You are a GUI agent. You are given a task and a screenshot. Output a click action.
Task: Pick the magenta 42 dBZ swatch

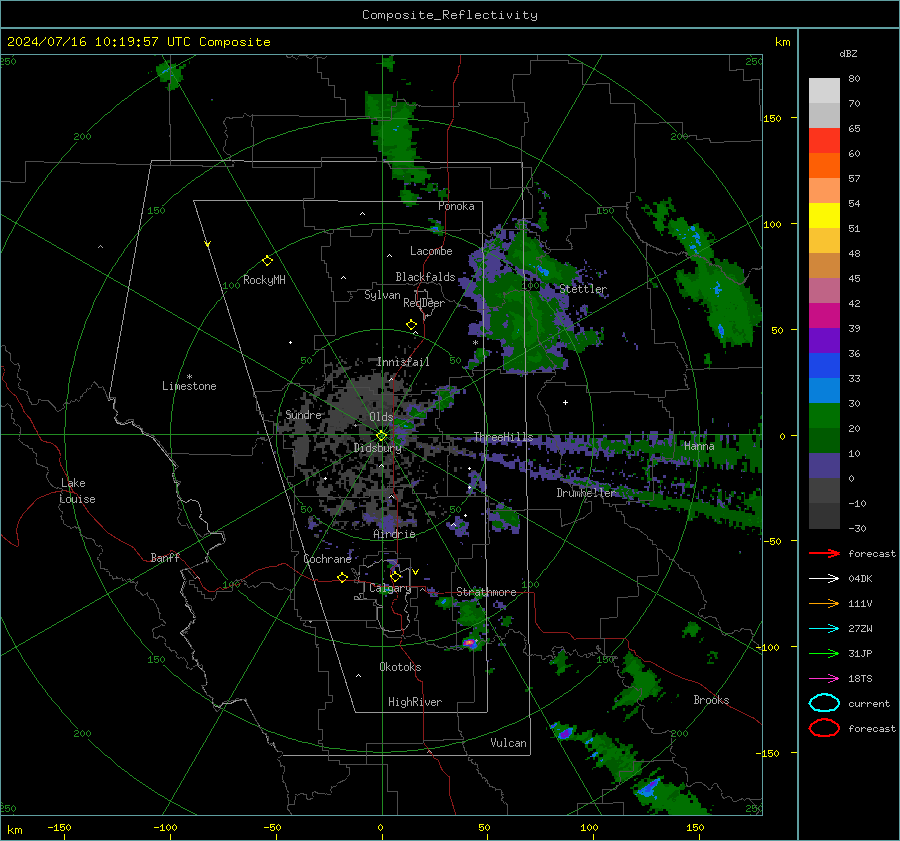pos(824,315)
